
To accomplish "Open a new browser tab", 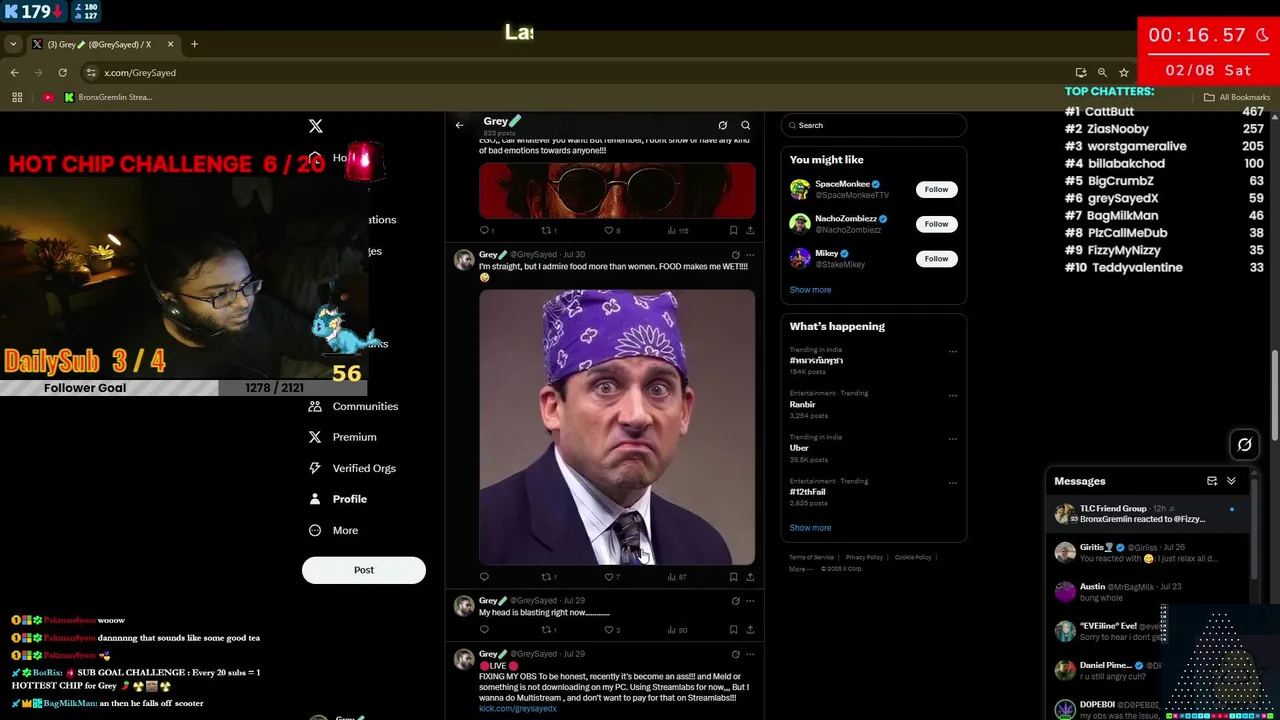I will [194, 44].
